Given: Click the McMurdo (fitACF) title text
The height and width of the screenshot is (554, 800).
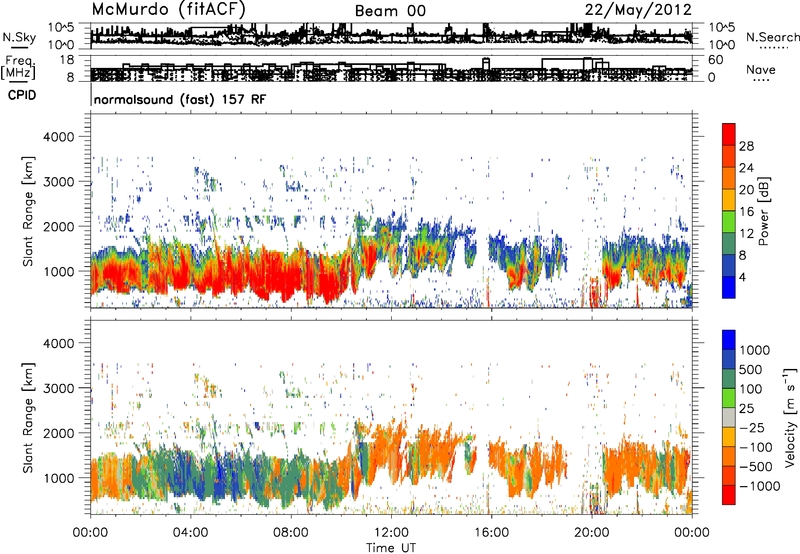Looking at the screenshot, I should 168,10.
